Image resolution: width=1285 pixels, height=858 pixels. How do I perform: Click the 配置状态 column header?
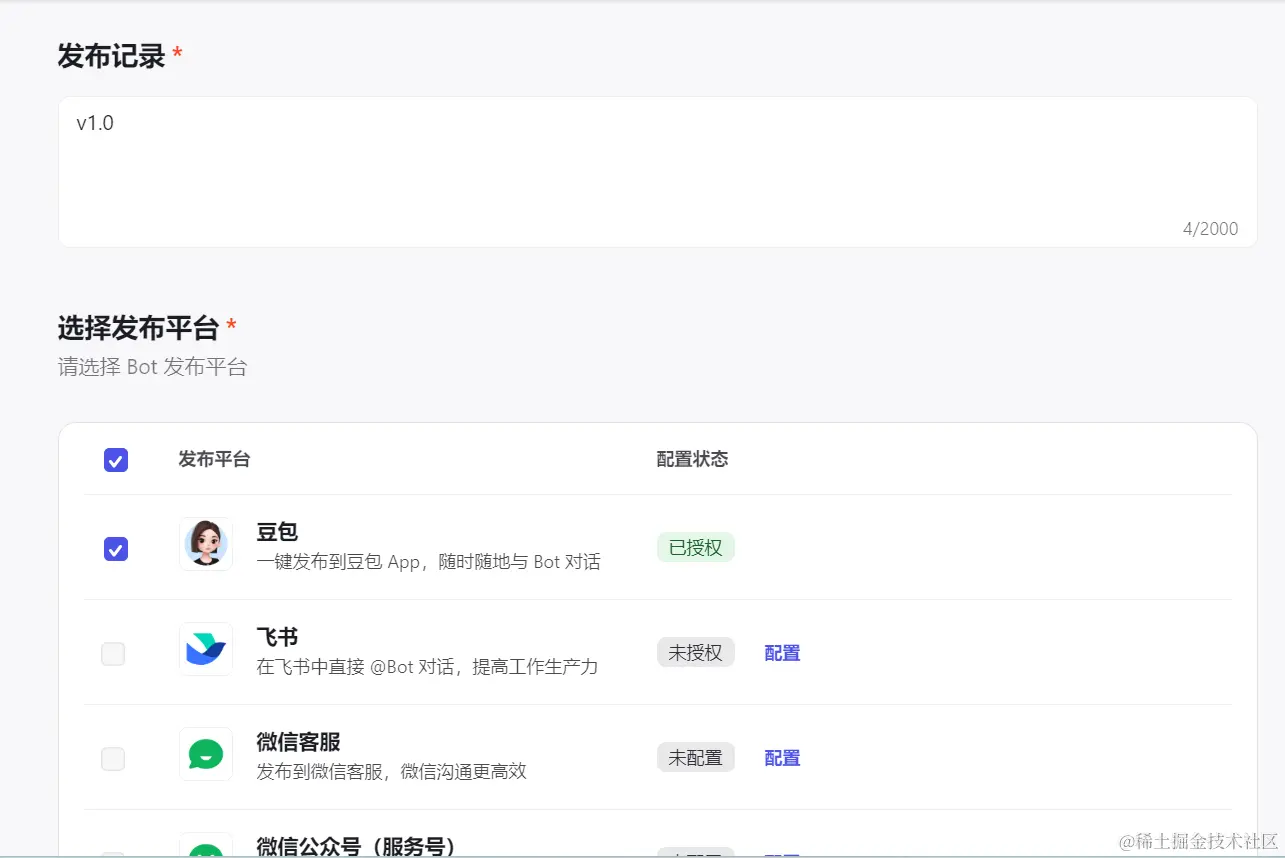pyautogui.click(x=692, y=459)
